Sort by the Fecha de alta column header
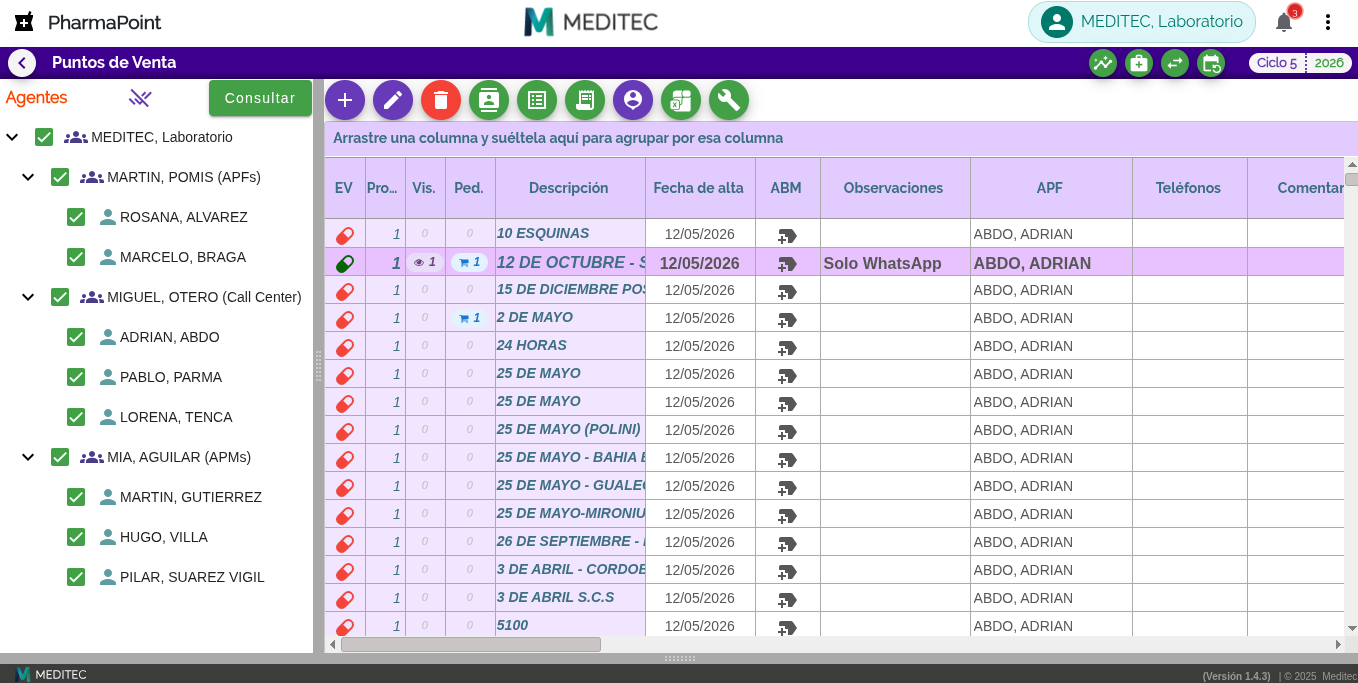 tap(699, 188)
